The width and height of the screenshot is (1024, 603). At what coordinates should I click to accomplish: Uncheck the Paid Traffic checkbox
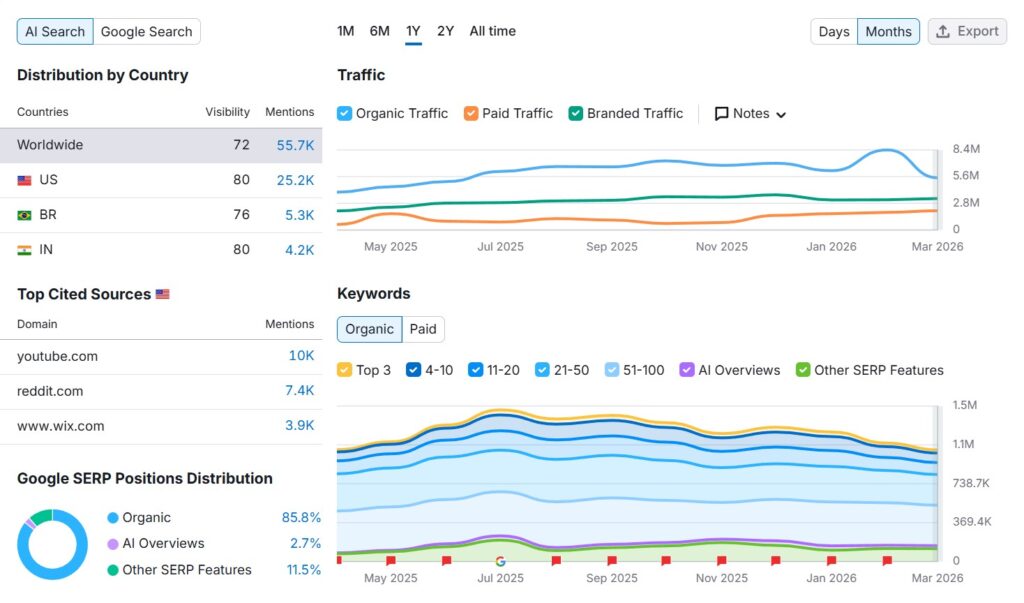(x=471, y=113)
